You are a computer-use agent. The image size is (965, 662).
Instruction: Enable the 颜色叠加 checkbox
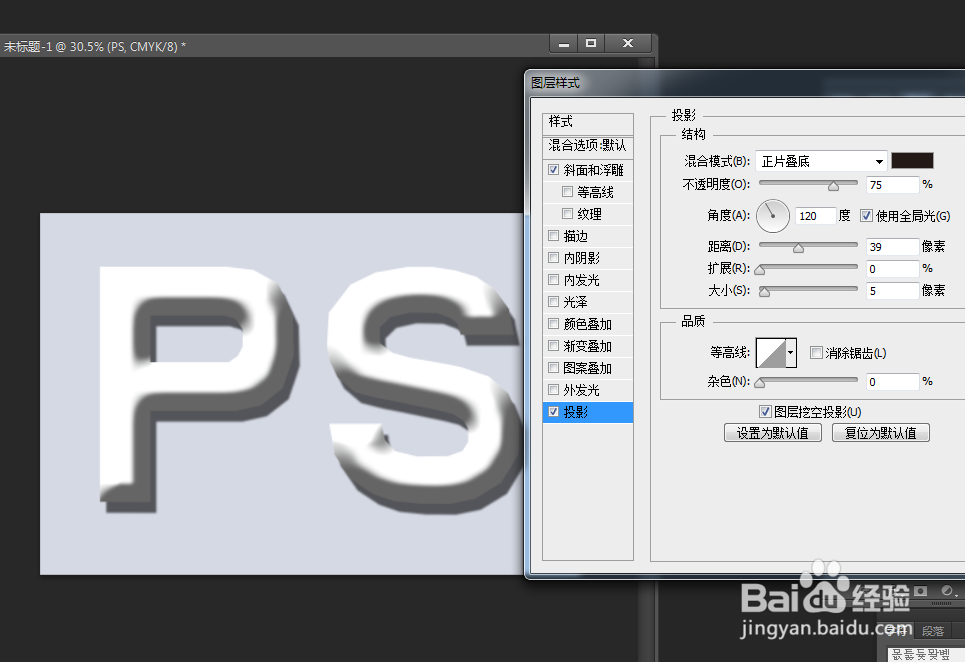553,324
